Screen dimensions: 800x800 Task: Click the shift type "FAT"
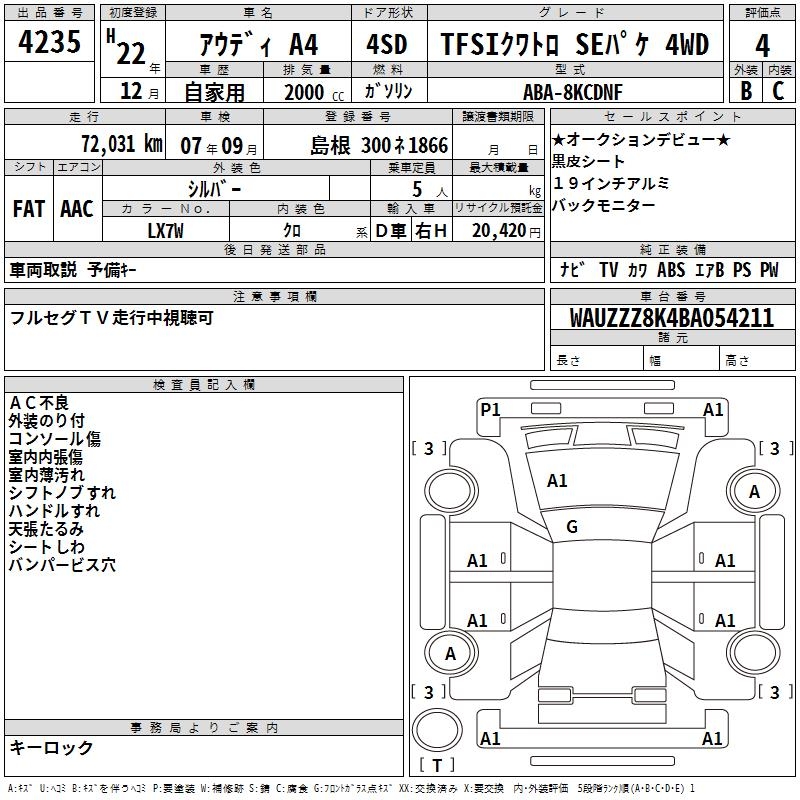tap(29, 209)
